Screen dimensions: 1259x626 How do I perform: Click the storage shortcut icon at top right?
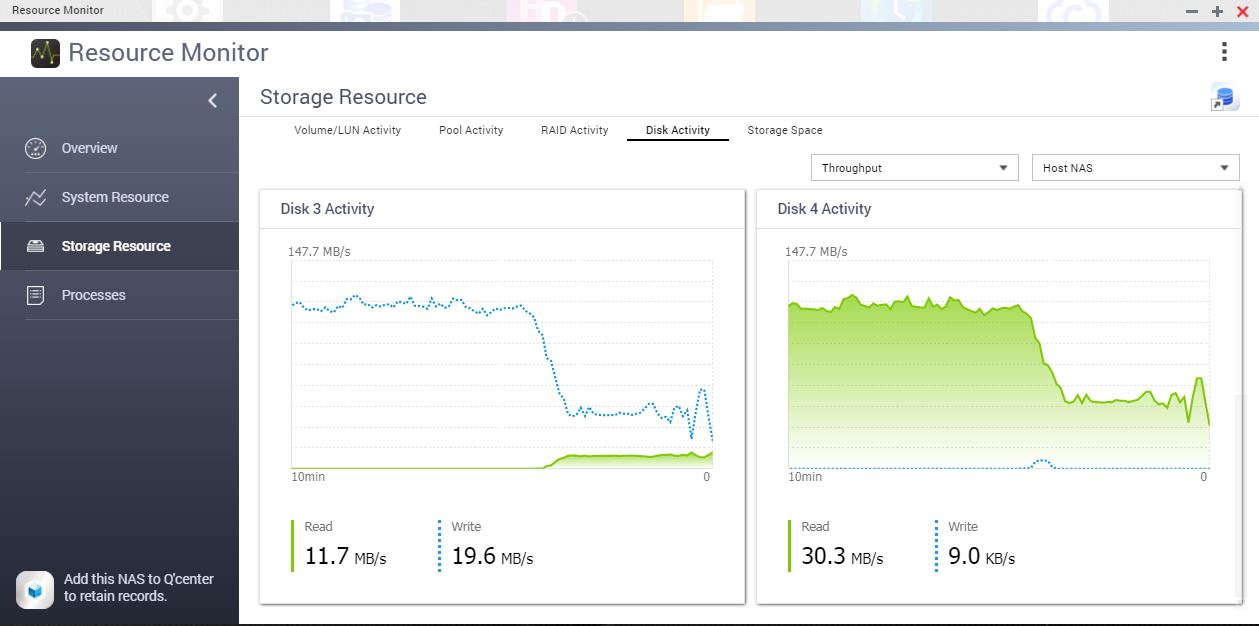[x=1225, y=97]
